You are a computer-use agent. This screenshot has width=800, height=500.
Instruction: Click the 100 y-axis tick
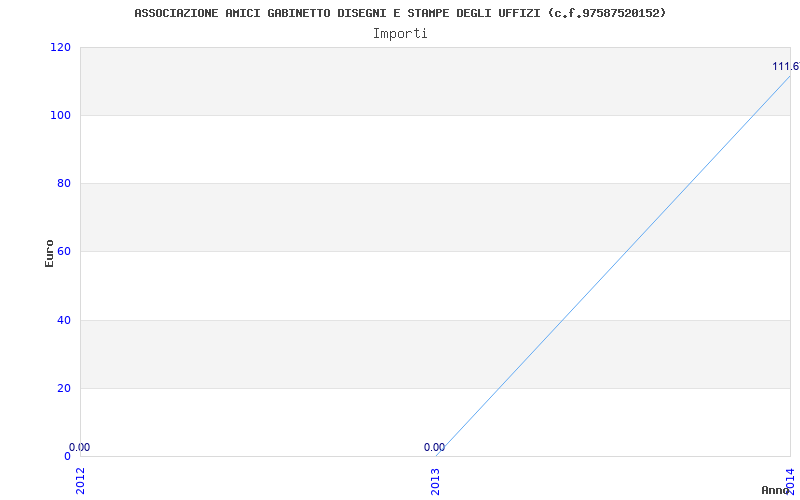pos(60,115)
